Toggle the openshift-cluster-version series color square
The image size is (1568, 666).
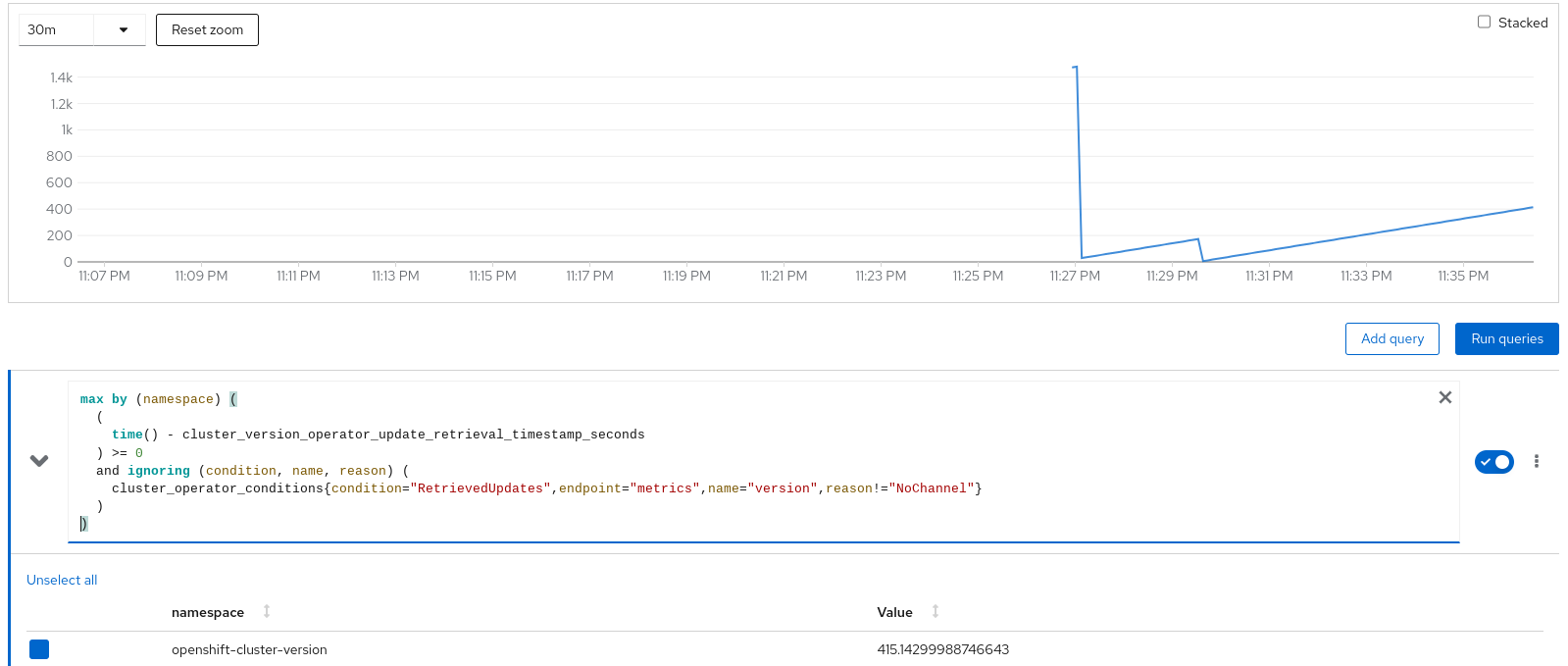39,649
